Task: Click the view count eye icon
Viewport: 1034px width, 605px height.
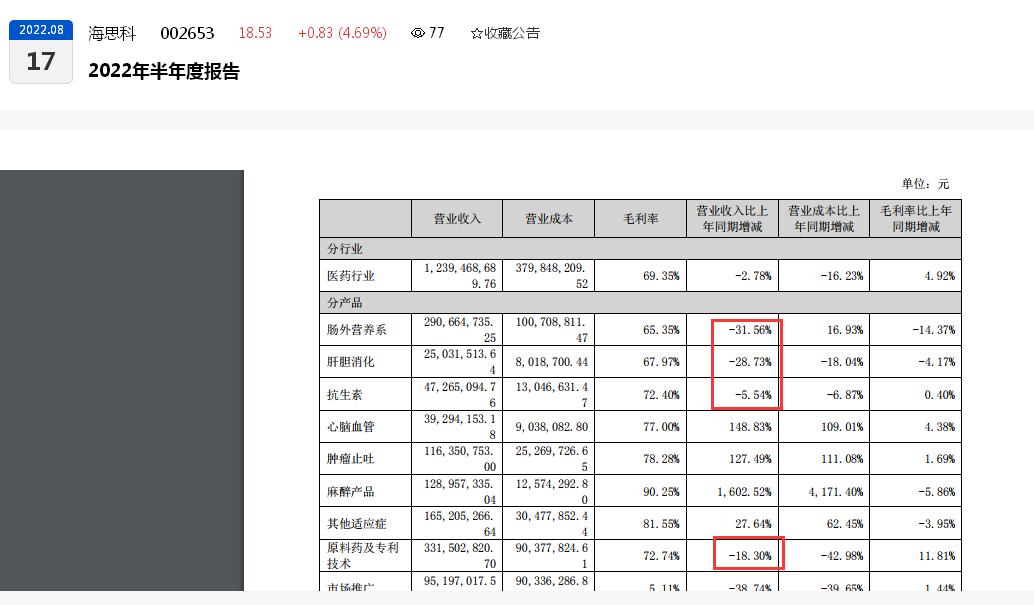Action: point(418,32)
